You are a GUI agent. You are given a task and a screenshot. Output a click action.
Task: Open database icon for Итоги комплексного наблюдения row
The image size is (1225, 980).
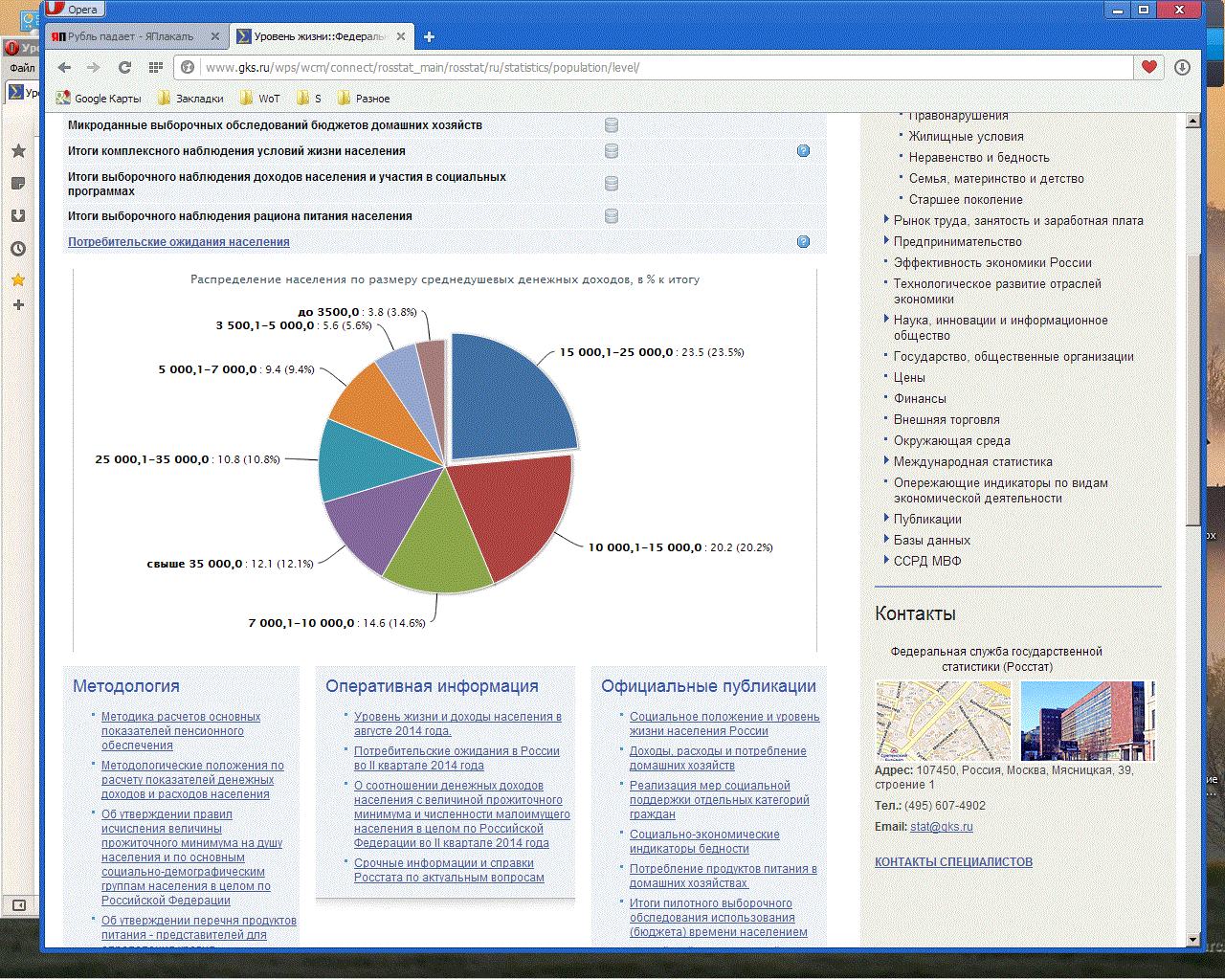coord(612,151)
